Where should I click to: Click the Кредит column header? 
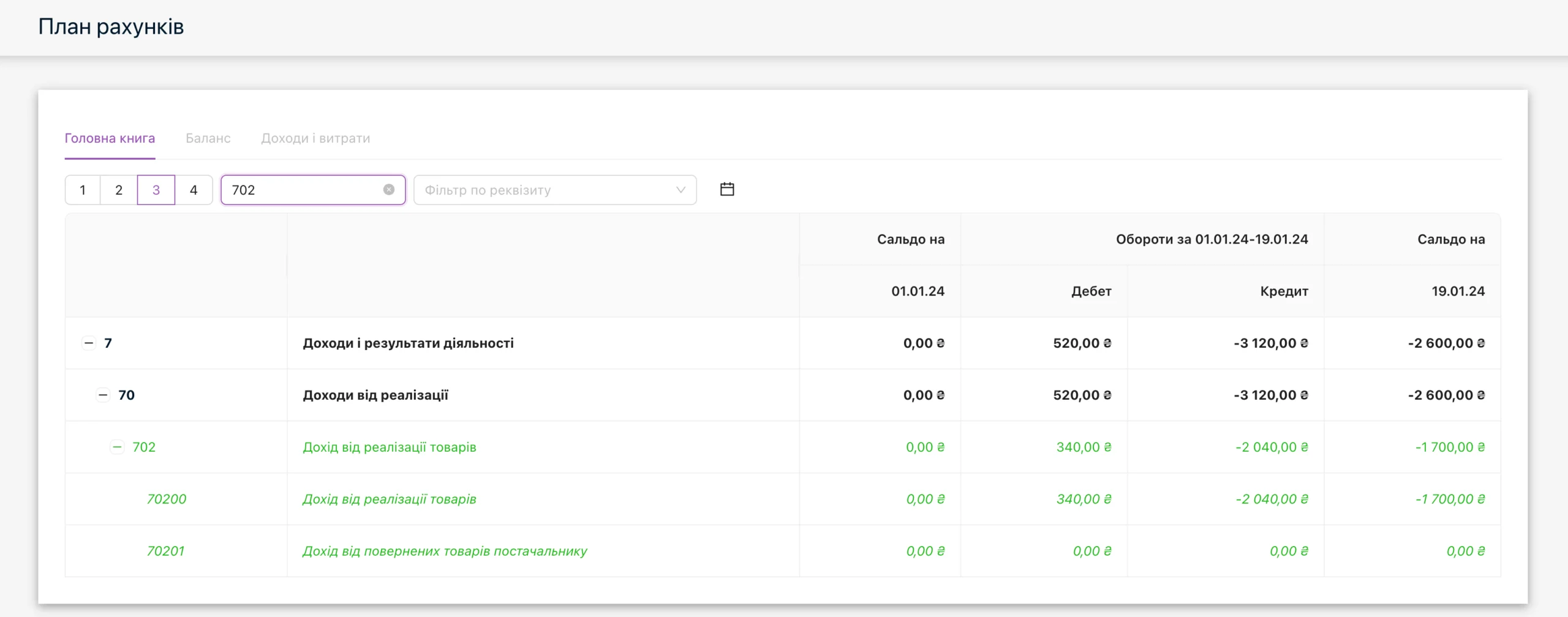tap(1284, 291)
